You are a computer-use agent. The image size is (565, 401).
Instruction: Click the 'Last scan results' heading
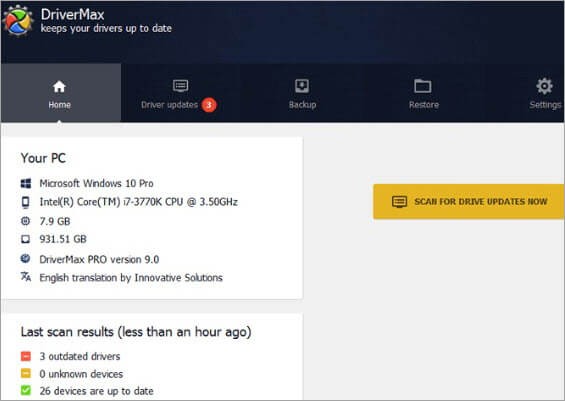[136, 332]
